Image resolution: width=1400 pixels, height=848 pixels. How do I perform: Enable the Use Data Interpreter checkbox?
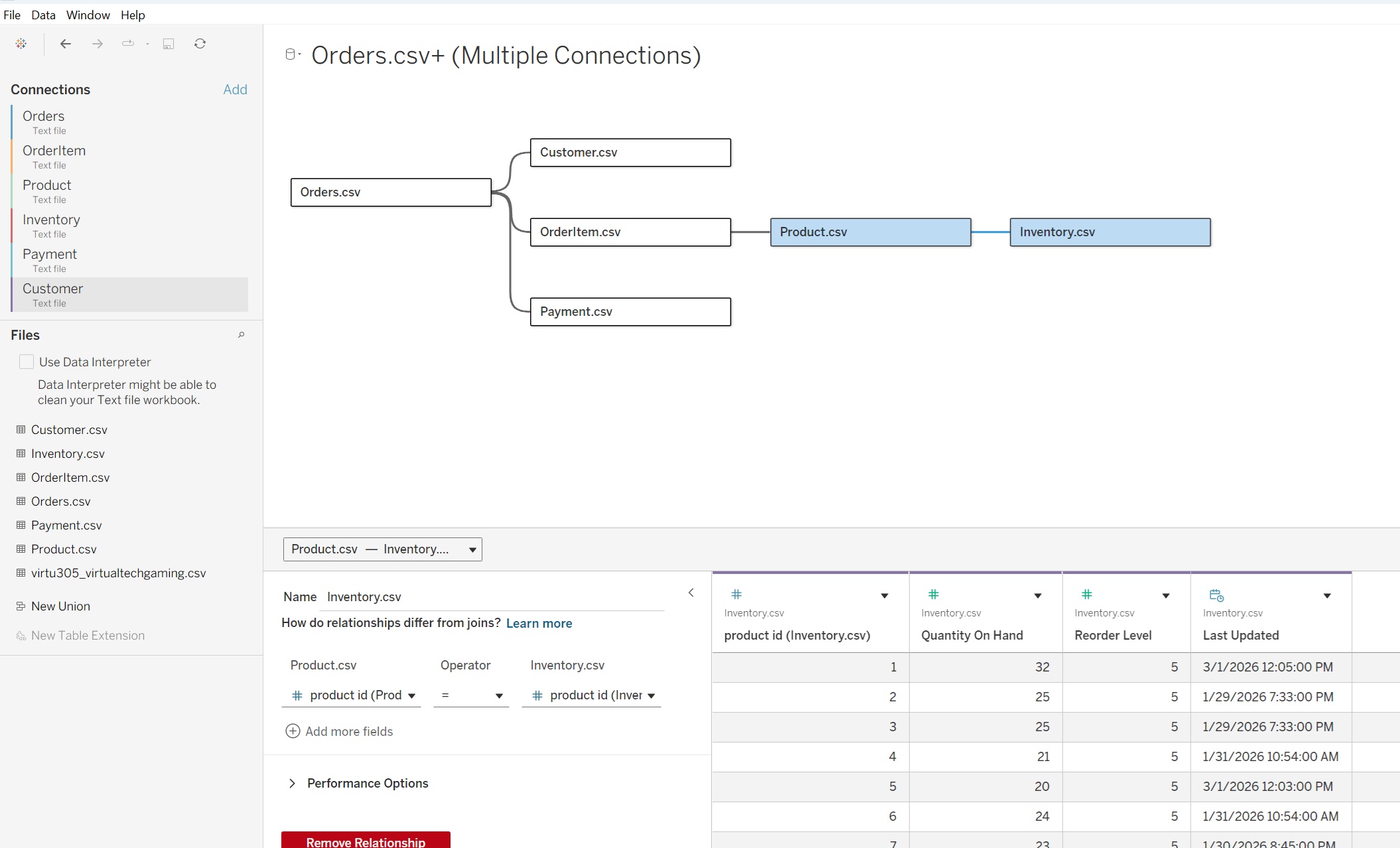(x=27, y=362)
